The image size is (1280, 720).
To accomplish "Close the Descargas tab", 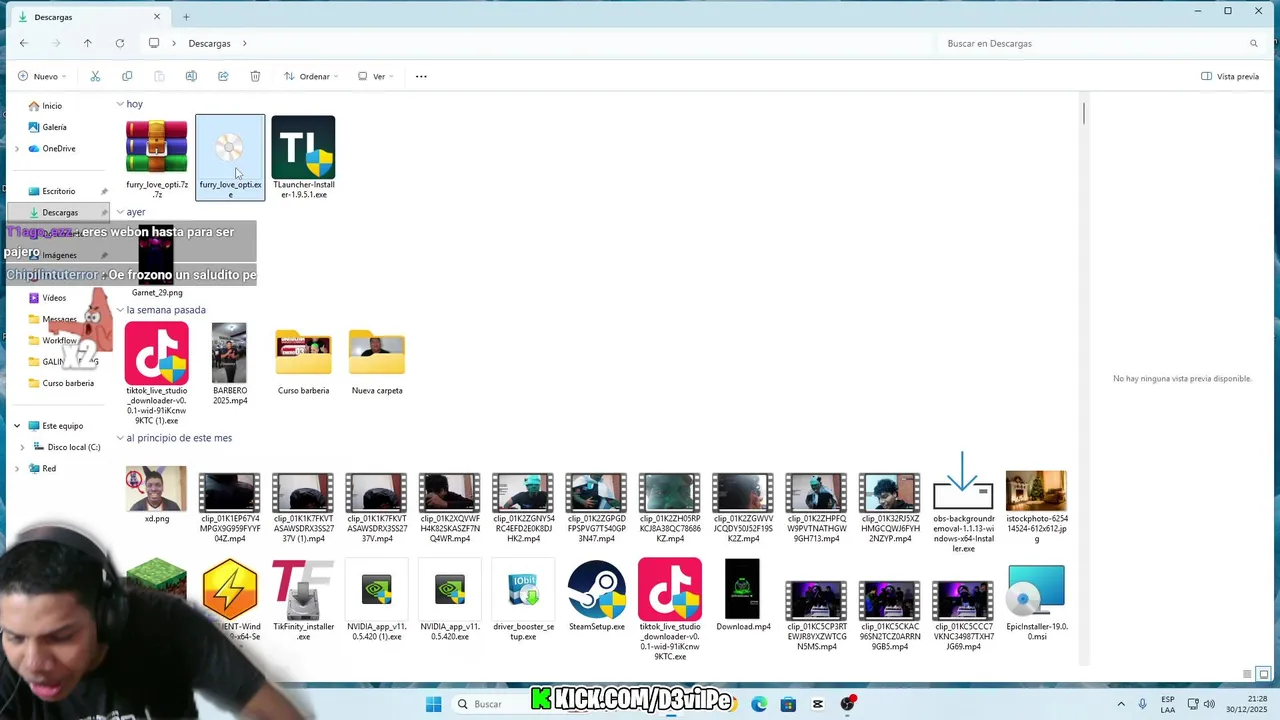I will pyautogui.click(x=157, y=17).
